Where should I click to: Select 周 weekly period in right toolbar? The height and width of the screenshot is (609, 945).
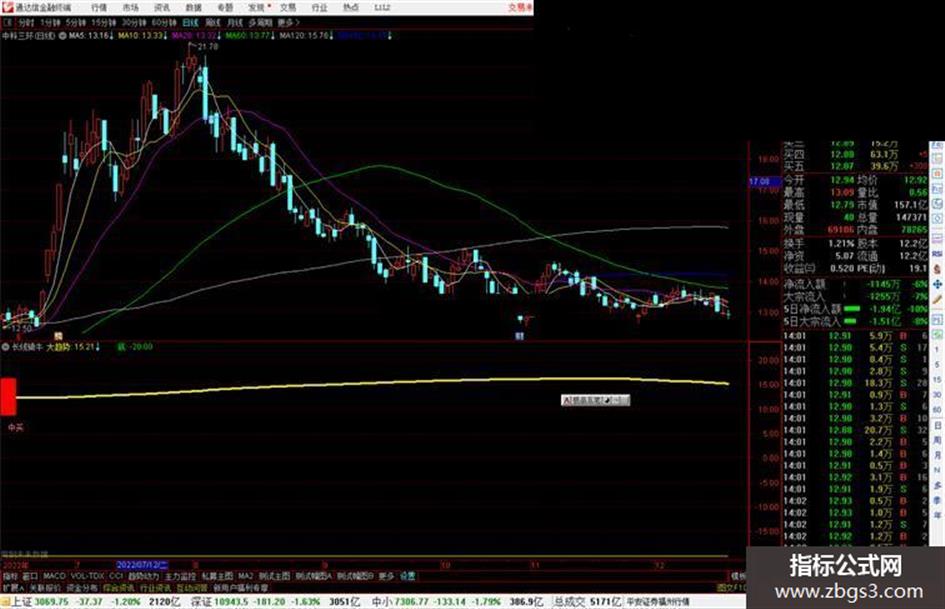click(x=937, y=440)
